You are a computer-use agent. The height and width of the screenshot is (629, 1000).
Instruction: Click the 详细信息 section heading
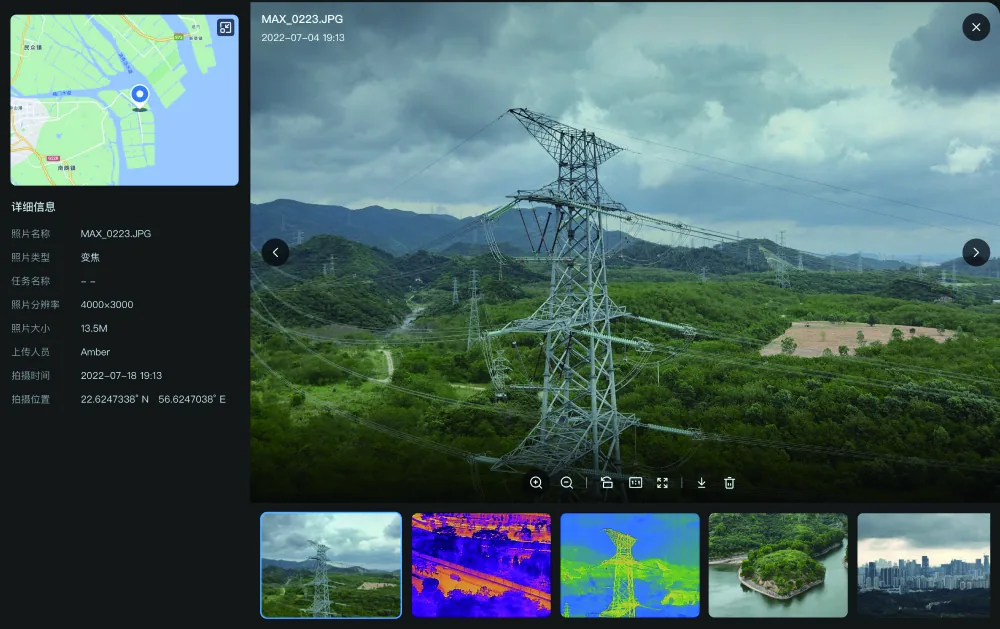[x=33, y=207]
